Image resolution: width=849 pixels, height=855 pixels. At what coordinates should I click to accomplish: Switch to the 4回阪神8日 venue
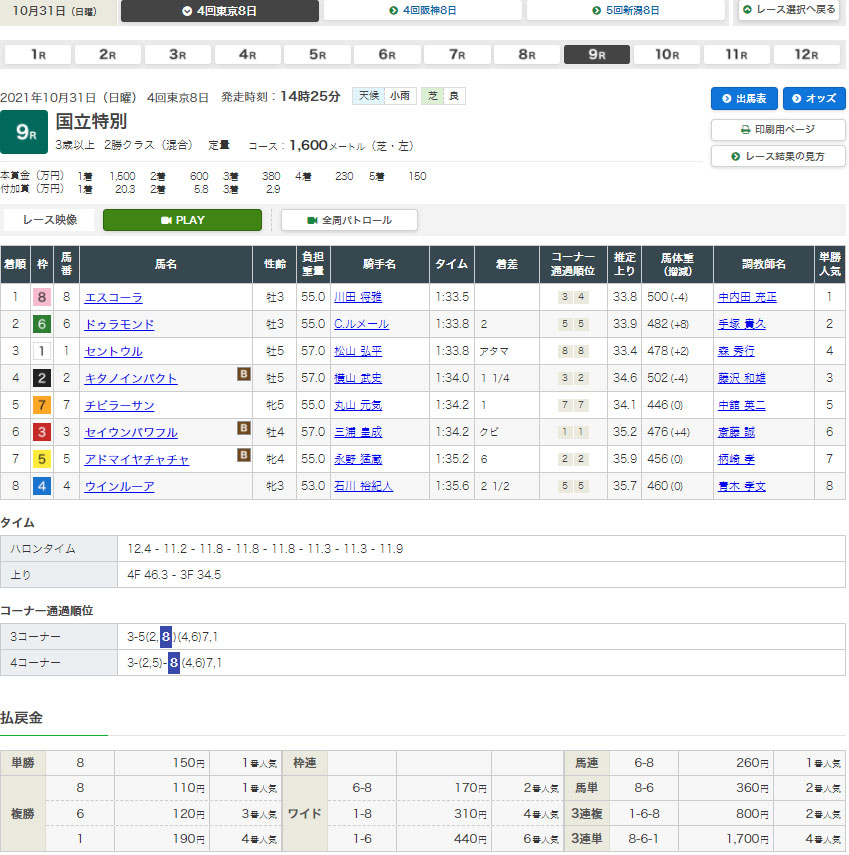[423, 11]
